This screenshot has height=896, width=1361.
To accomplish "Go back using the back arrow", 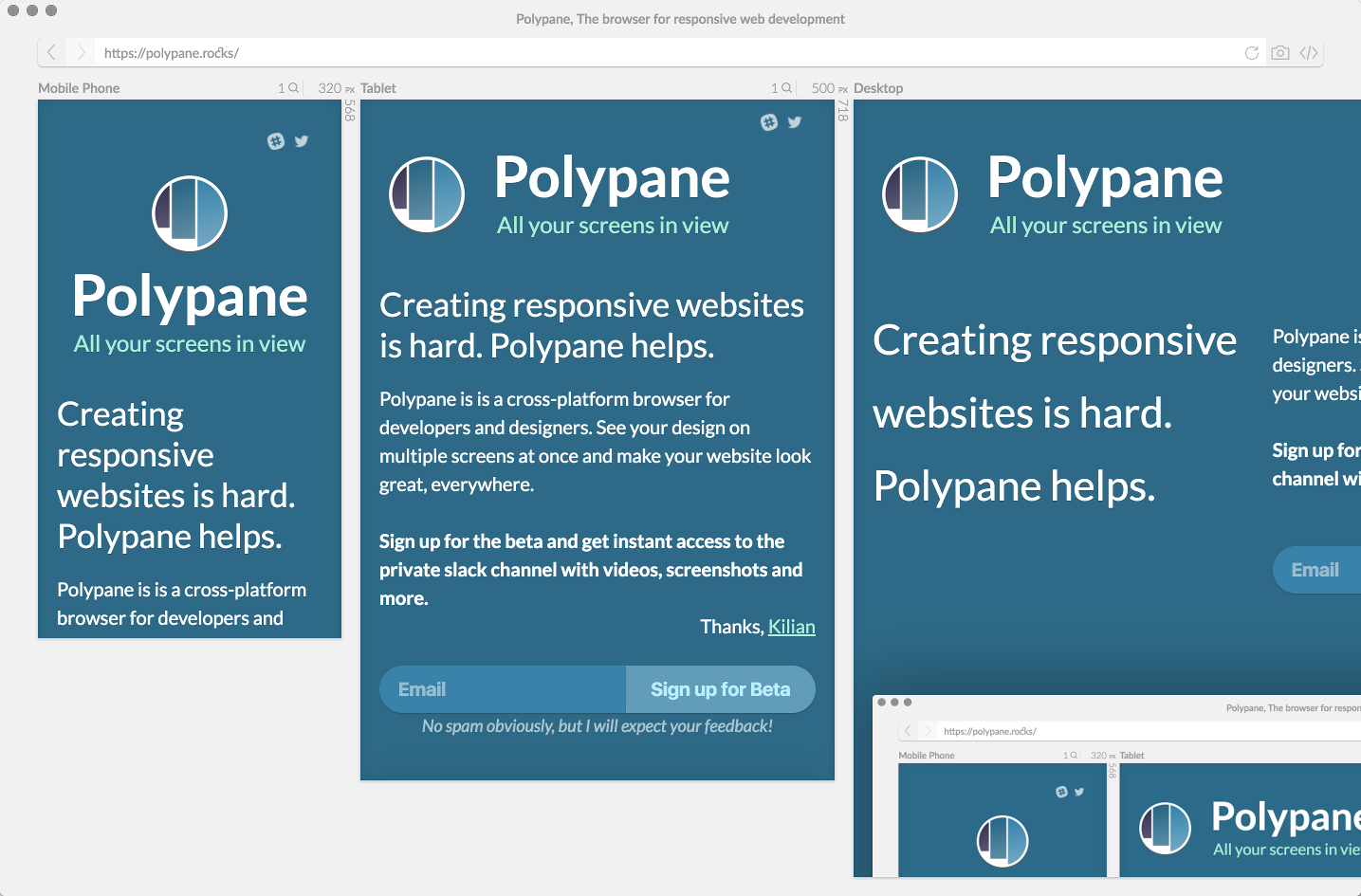I will click(52, 53).
